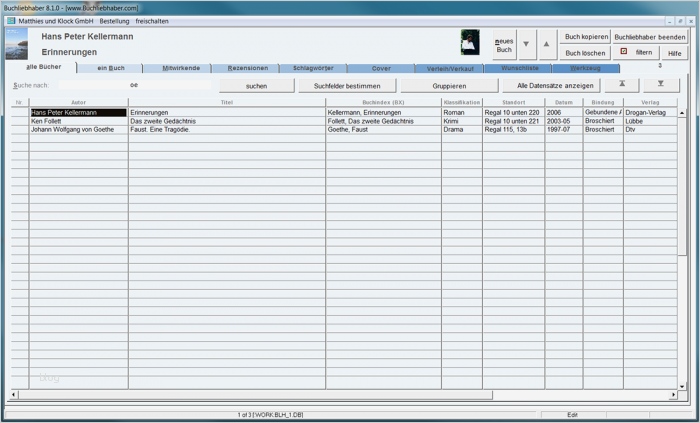This screenshot has height=423, width=700.
Task: Click the suchen button
Action: (257, 86)
